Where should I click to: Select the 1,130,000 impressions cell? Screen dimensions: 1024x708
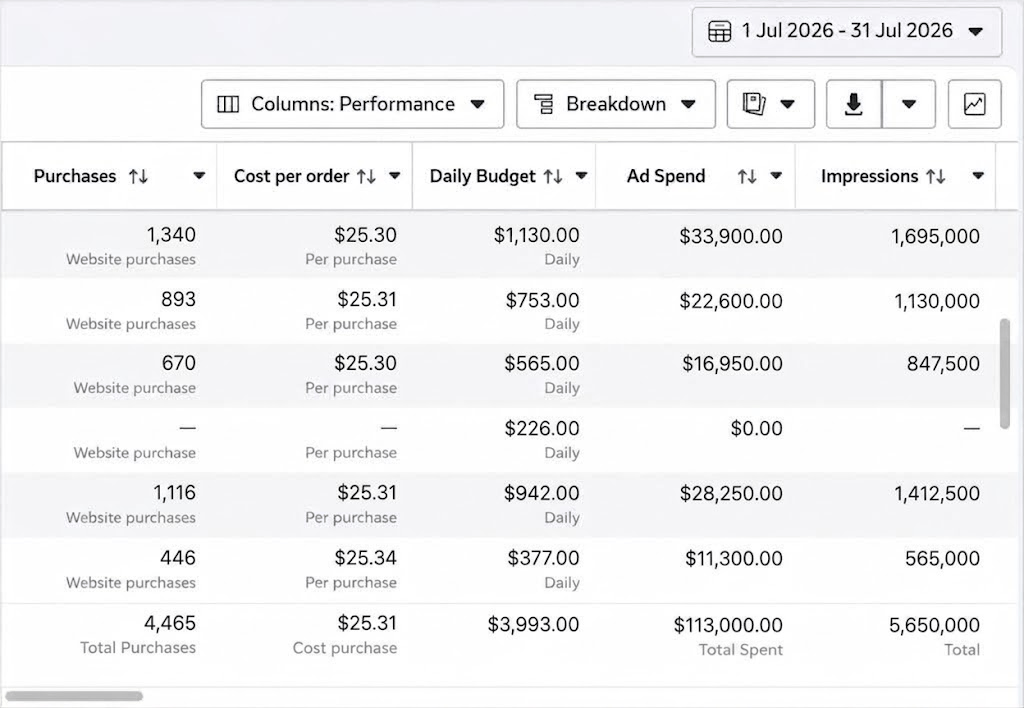(936, 301)
